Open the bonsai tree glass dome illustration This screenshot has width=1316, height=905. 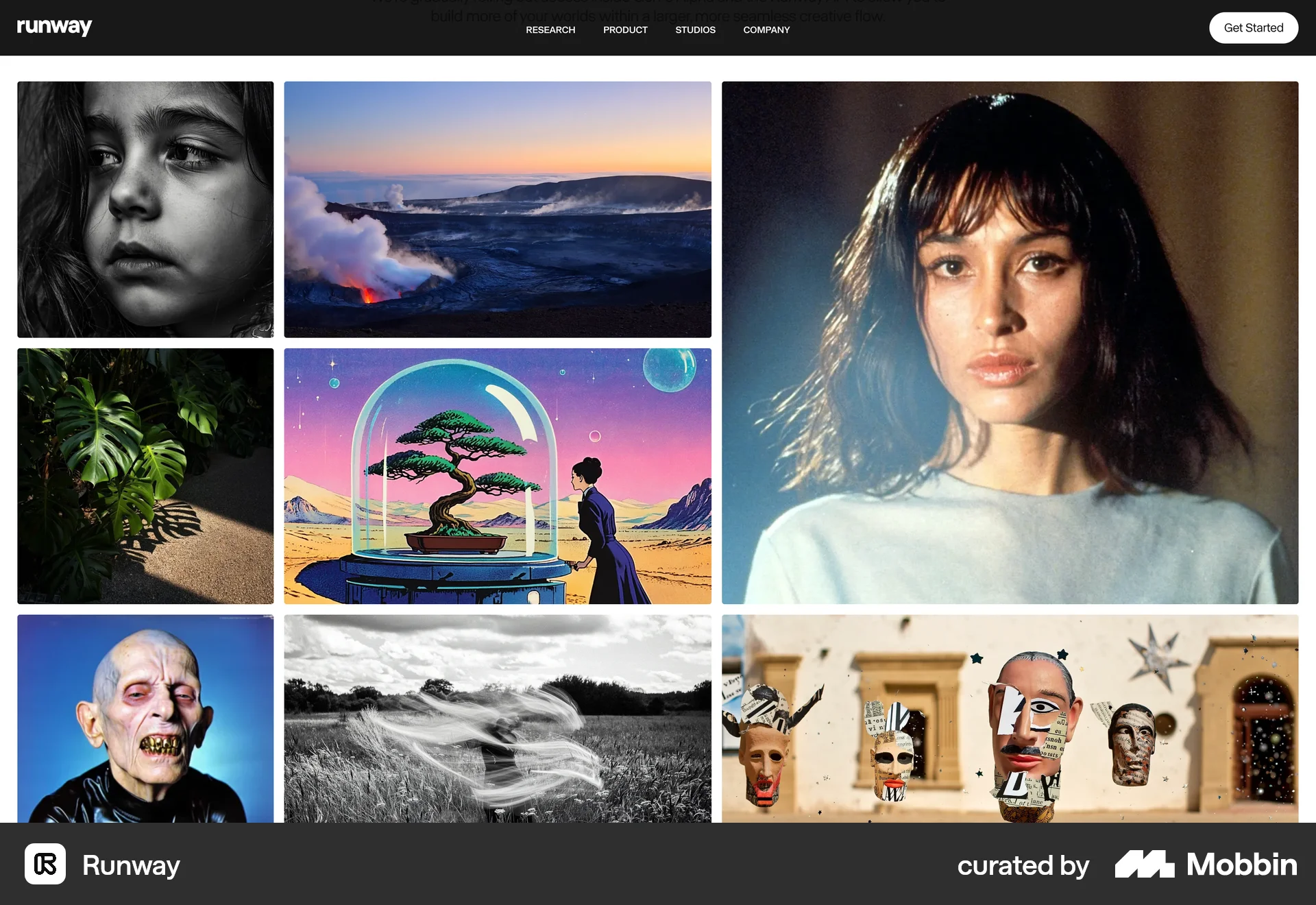[498, 474]
